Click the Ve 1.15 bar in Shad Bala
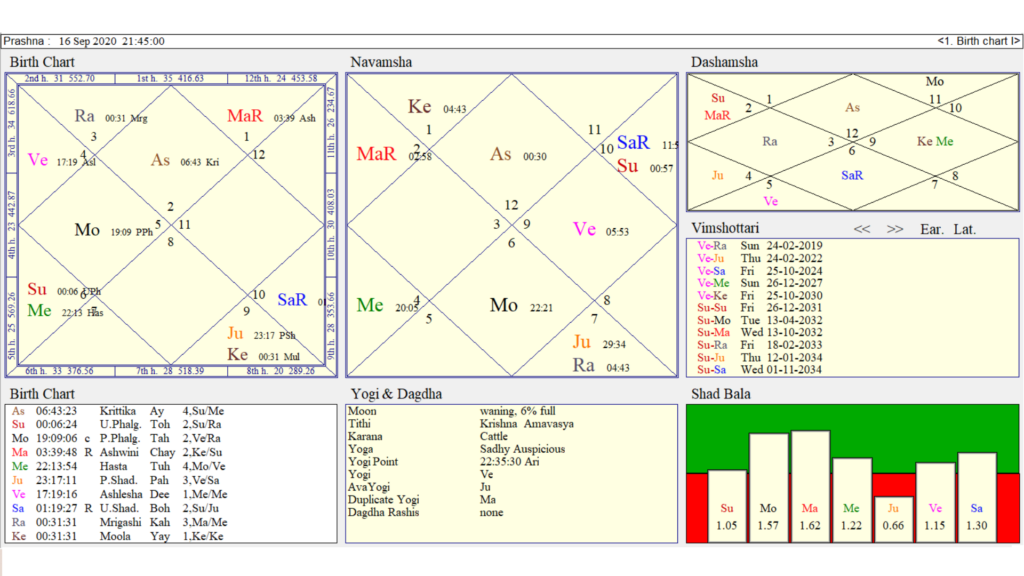Image resolution: width=1024 pixels, height=576 pixels. (935, 502)
